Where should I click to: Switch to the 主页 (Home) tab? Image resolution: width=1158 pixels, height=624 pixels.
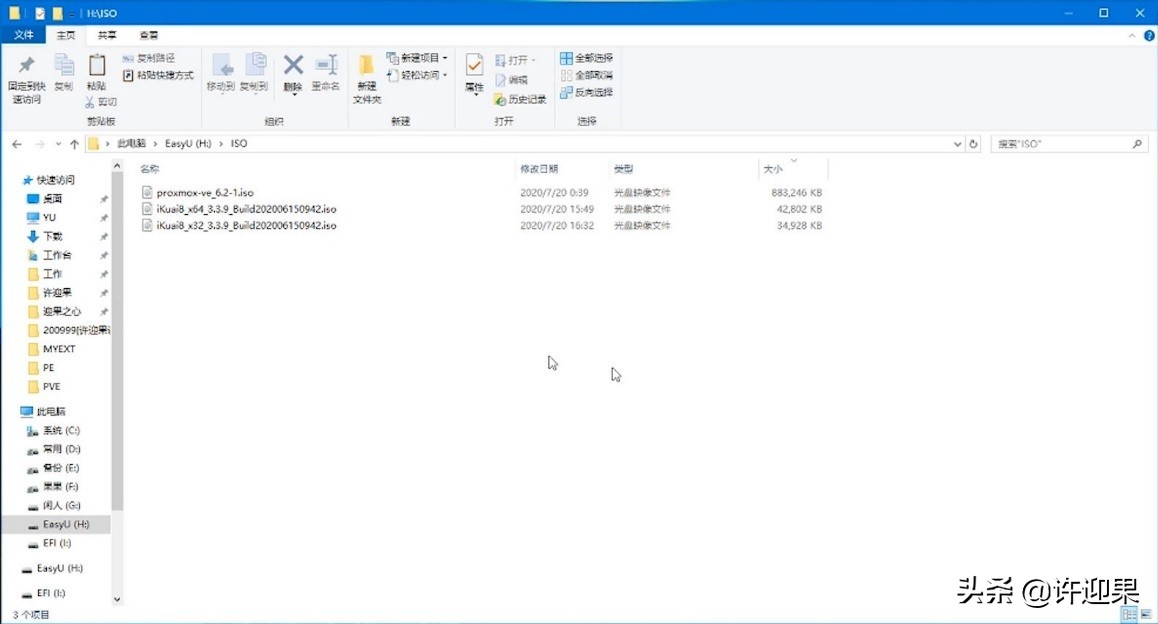[66, 35]
